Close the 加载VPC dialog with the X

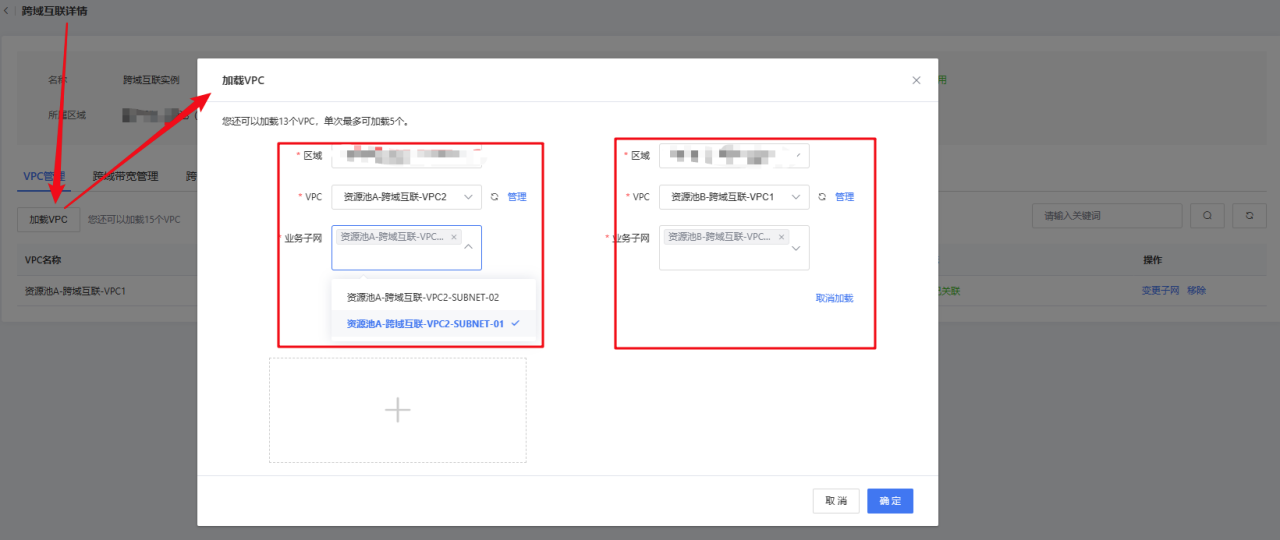point(916,80)
